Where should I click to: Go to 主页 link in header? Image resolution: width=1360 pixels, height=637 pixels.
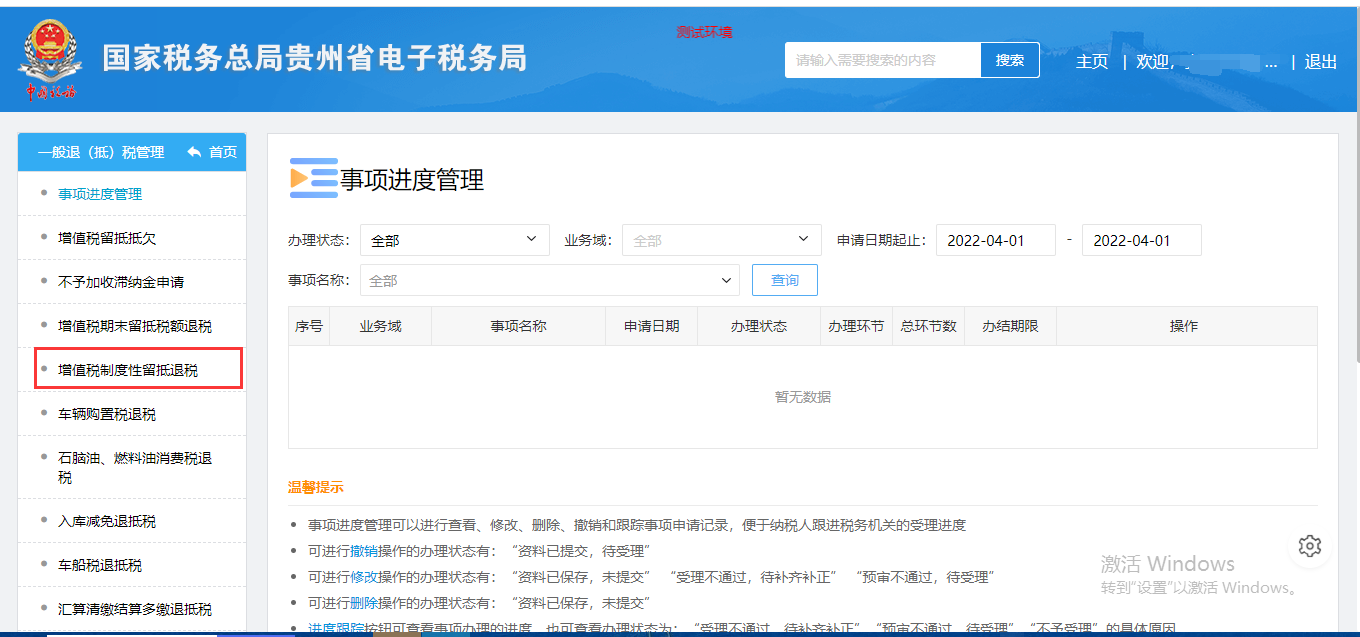point(1092,62)
